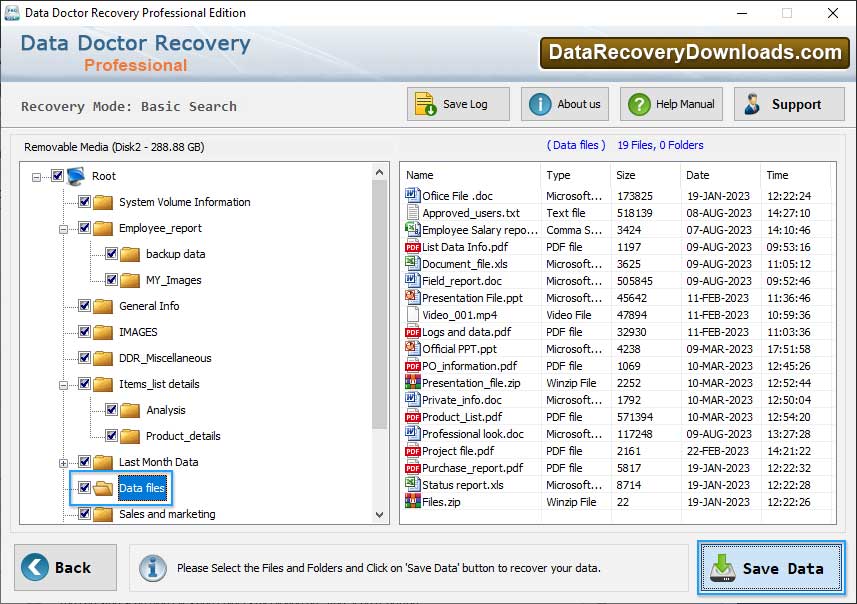Click the Excel icon of Document_file.xls
Screen dimensions: 857x604
pyautogui.click(x=412, y=263)
